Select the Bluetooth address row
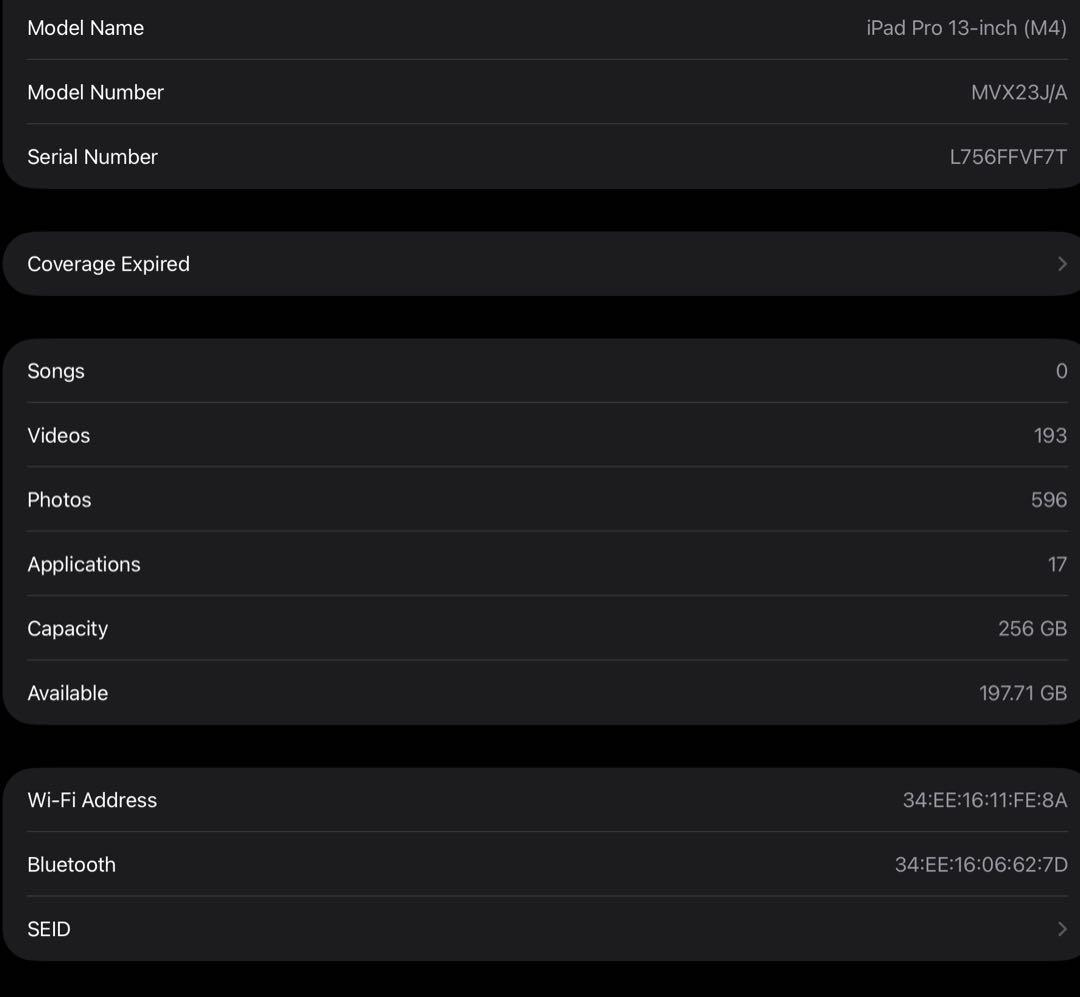Image resolution: width=1080 pixels, height=997 pixels. 540,864
